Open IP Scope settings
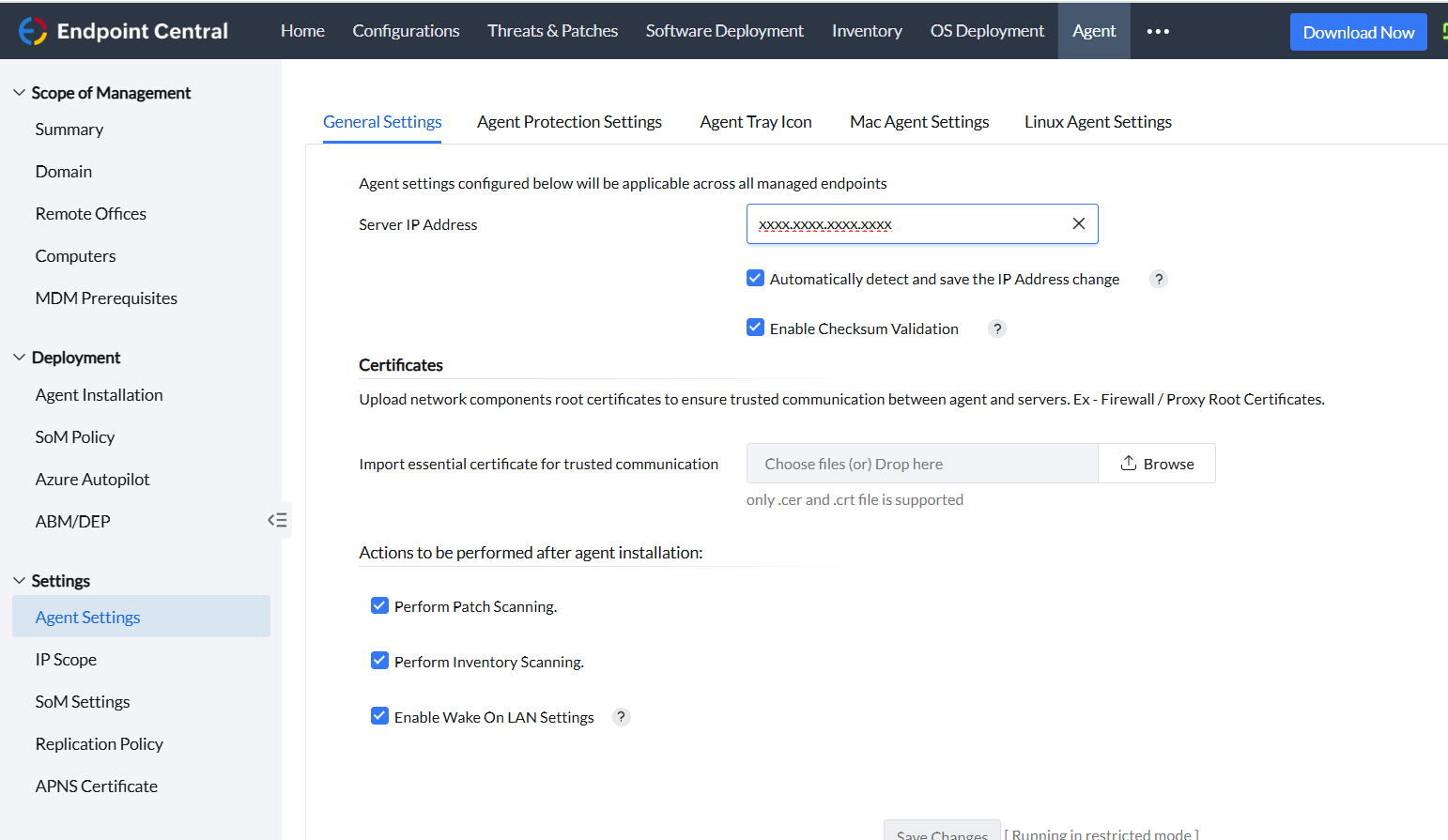This screenshot has height=840, width=1448. pos(66,660)
